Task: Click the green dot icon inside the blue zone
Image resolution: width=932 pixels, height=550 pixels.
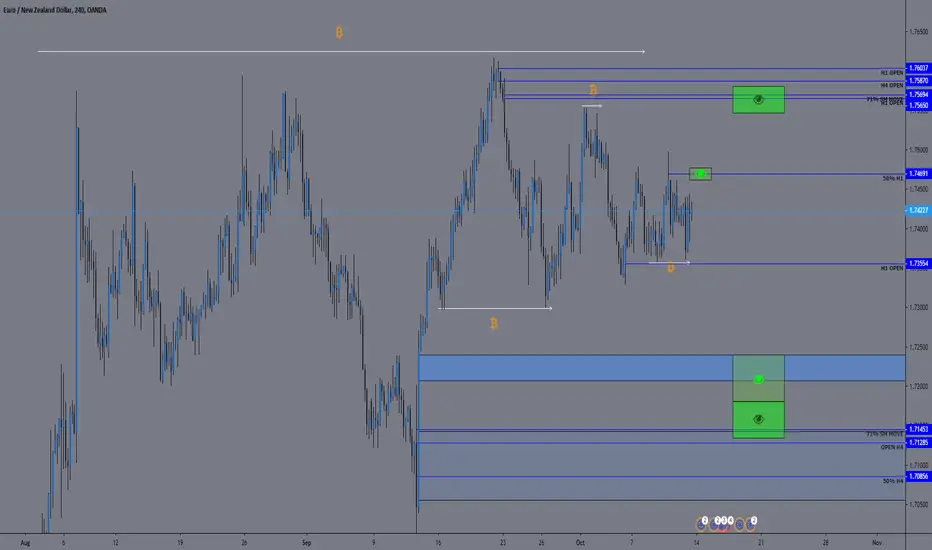Action: point(758,379)
